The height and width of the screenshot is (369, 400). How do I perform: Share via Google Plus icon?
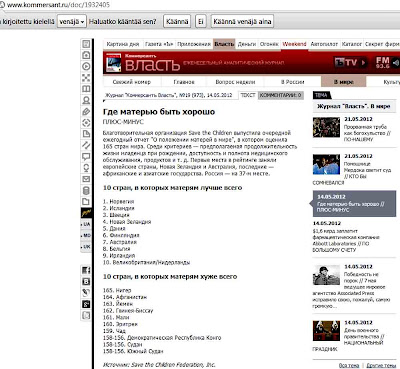click(86, 304)
